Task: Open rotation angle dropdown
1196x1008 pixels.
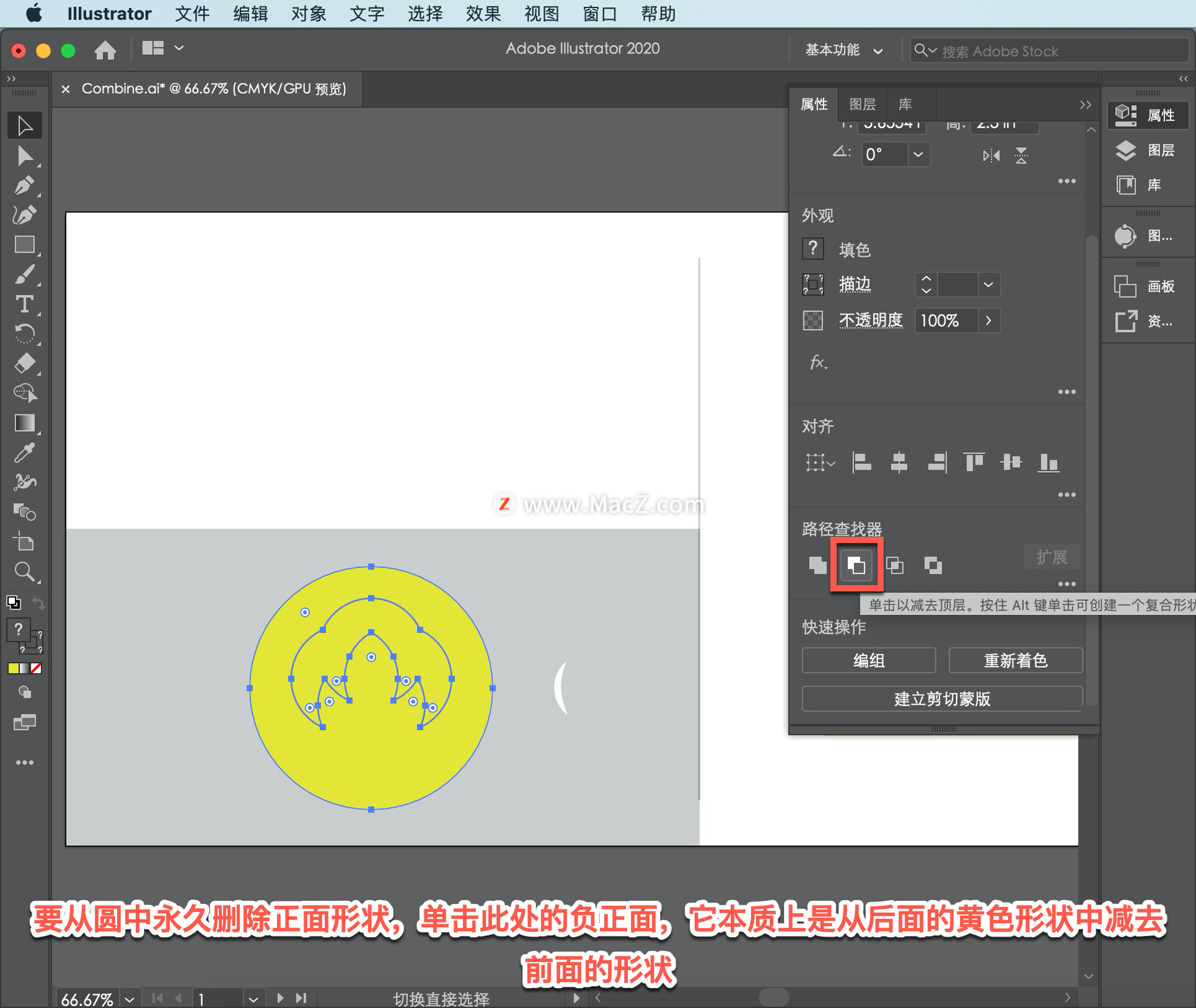Action: tap(918, 155)
